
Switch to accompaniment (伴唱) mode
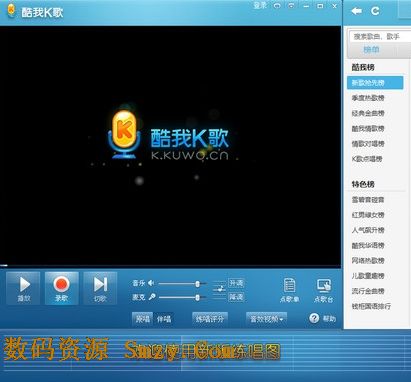pyautogui.click(x=164, y=319)
